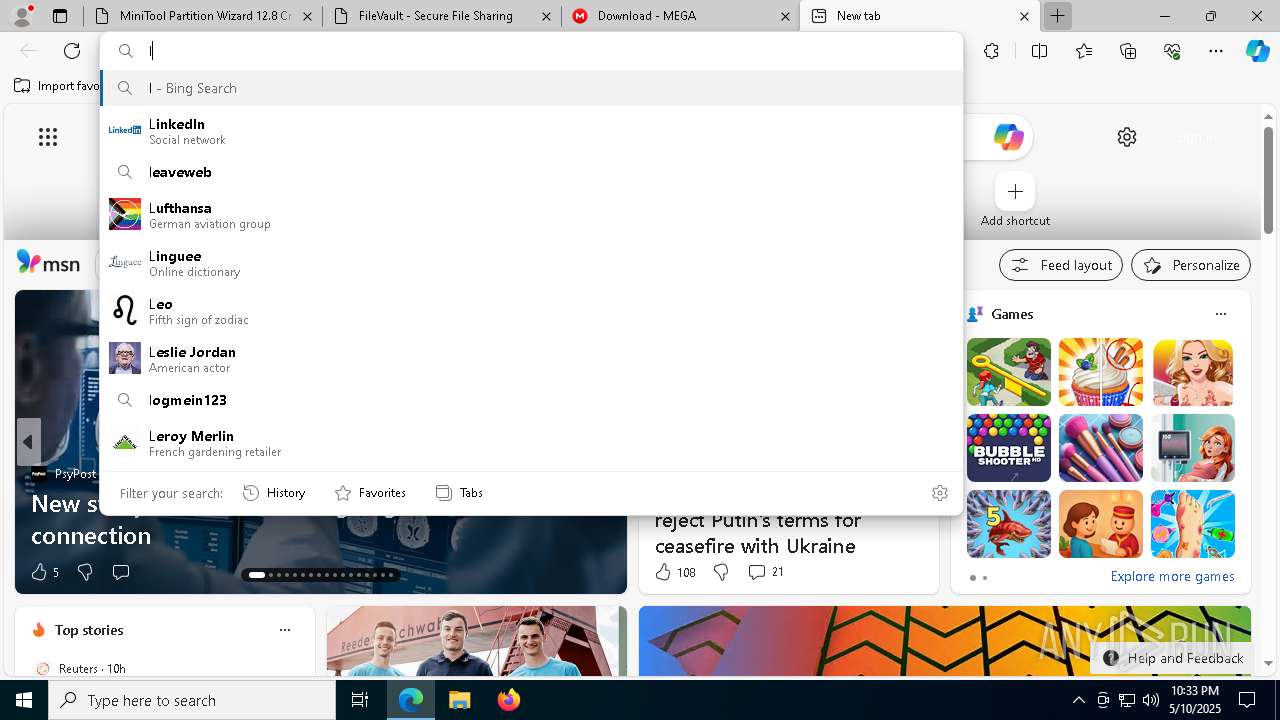Click the Personalize button
The image size is (1280, 720).
[1191, 265]
